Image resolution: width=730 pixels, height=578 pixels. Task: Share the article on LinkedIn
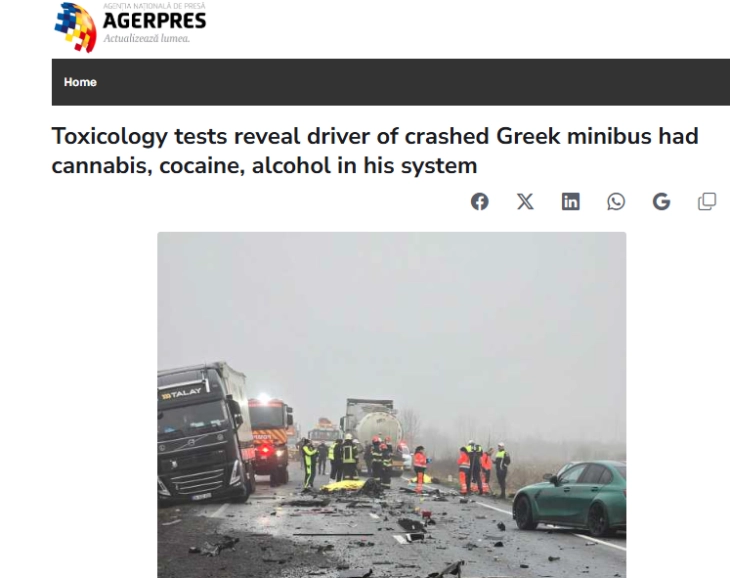570,202
